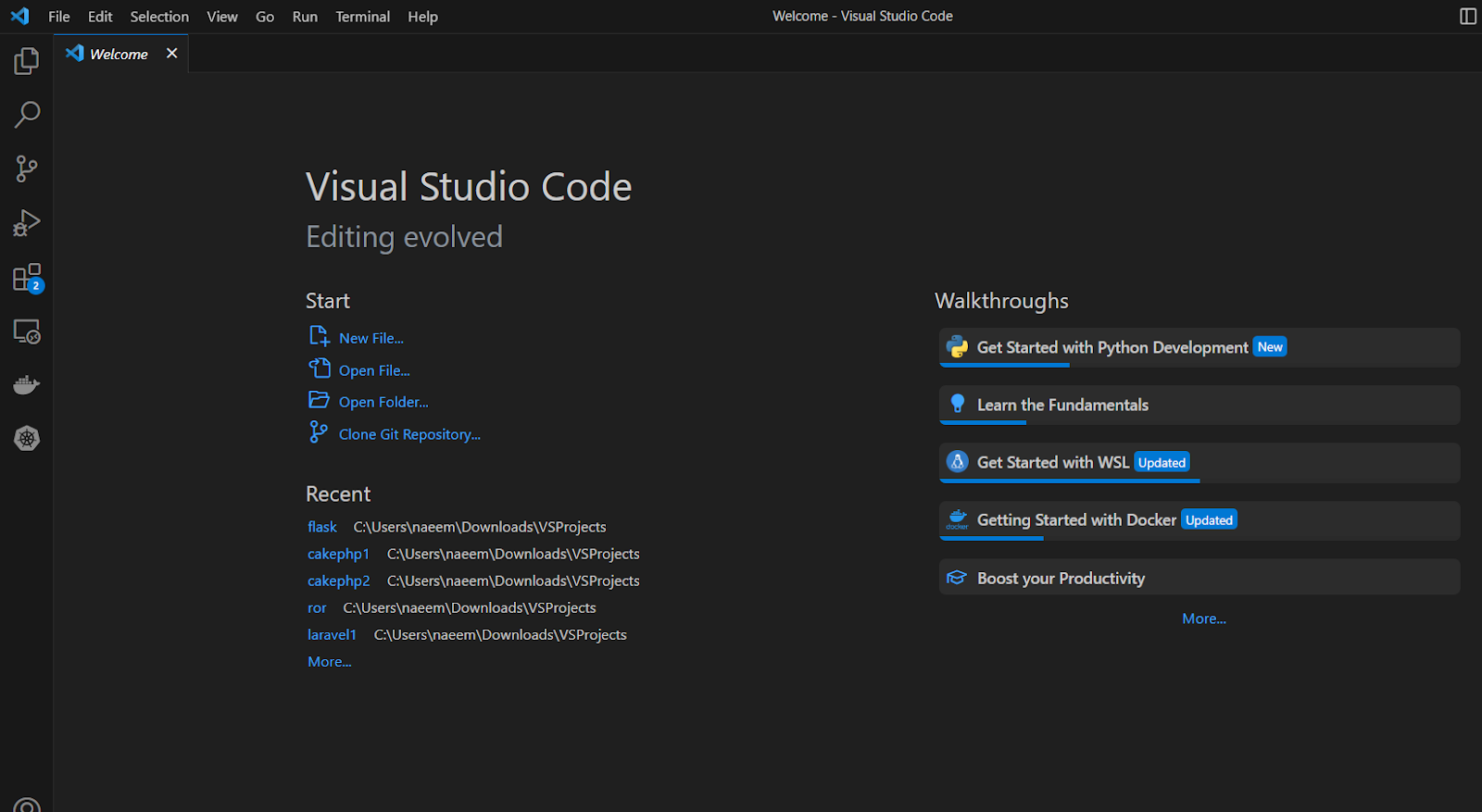Open the Search view in the activity bar
Screen dimensions: 1482x812
27,115
